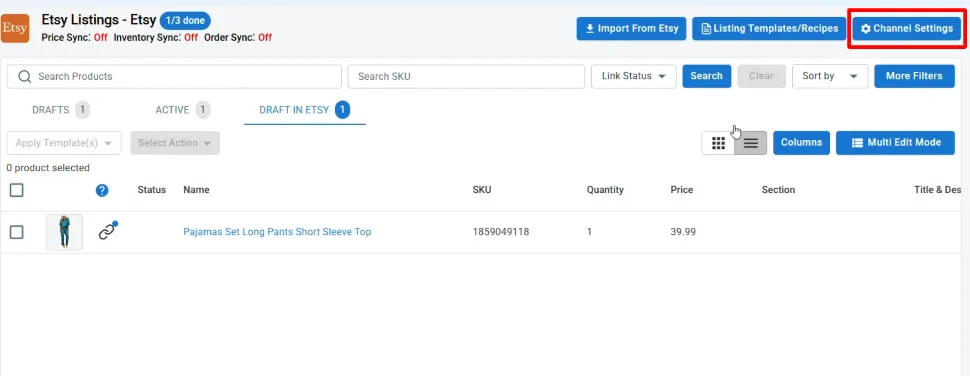
Task: Click the Price column header
Action: coord(682,190)
